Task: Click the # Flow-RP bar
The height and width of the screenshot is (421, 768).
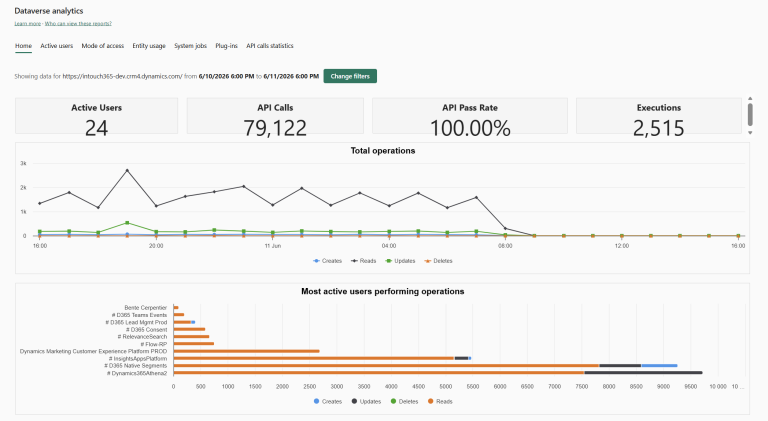Action: pos(193,344)
